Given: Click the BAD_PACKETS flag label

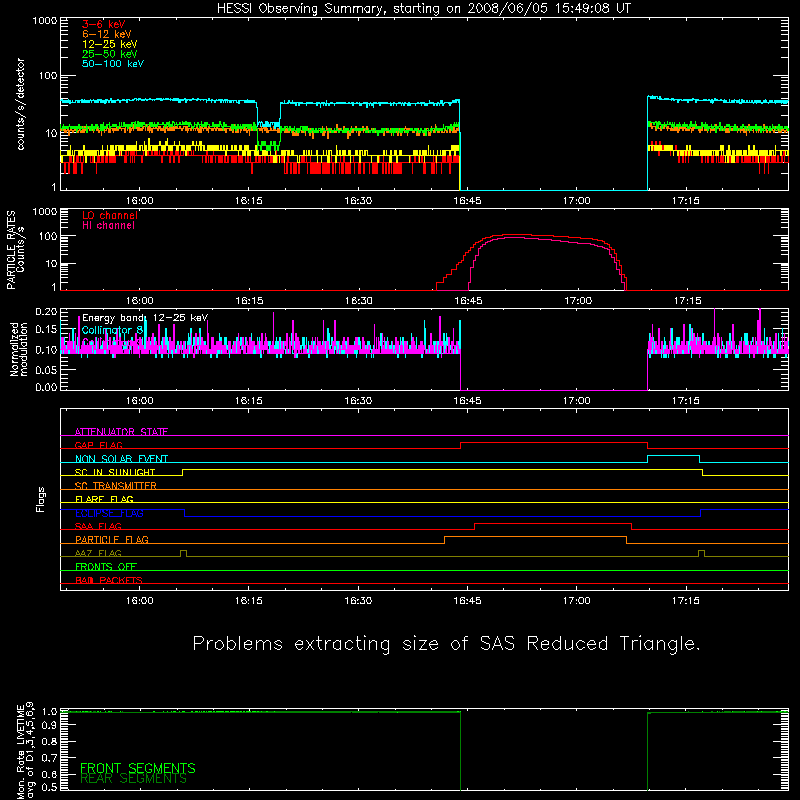Looking at the screenshot, I should (109, 580).
